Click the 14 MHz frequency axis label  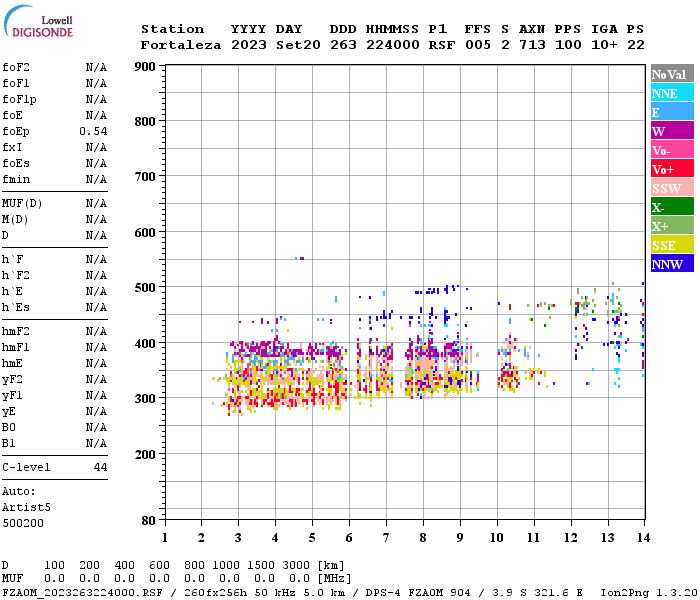[643, 537]
